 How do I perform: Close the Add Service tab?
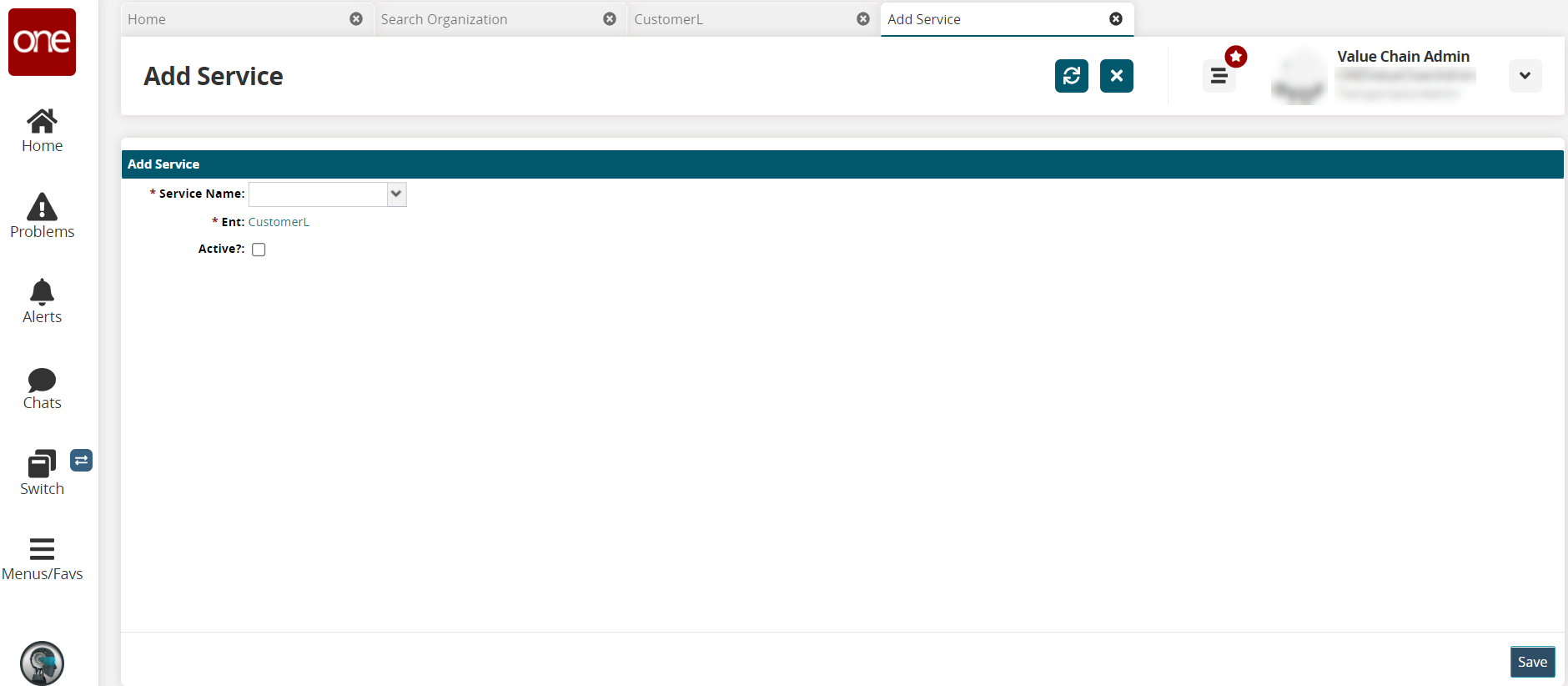click(1116, 19)
